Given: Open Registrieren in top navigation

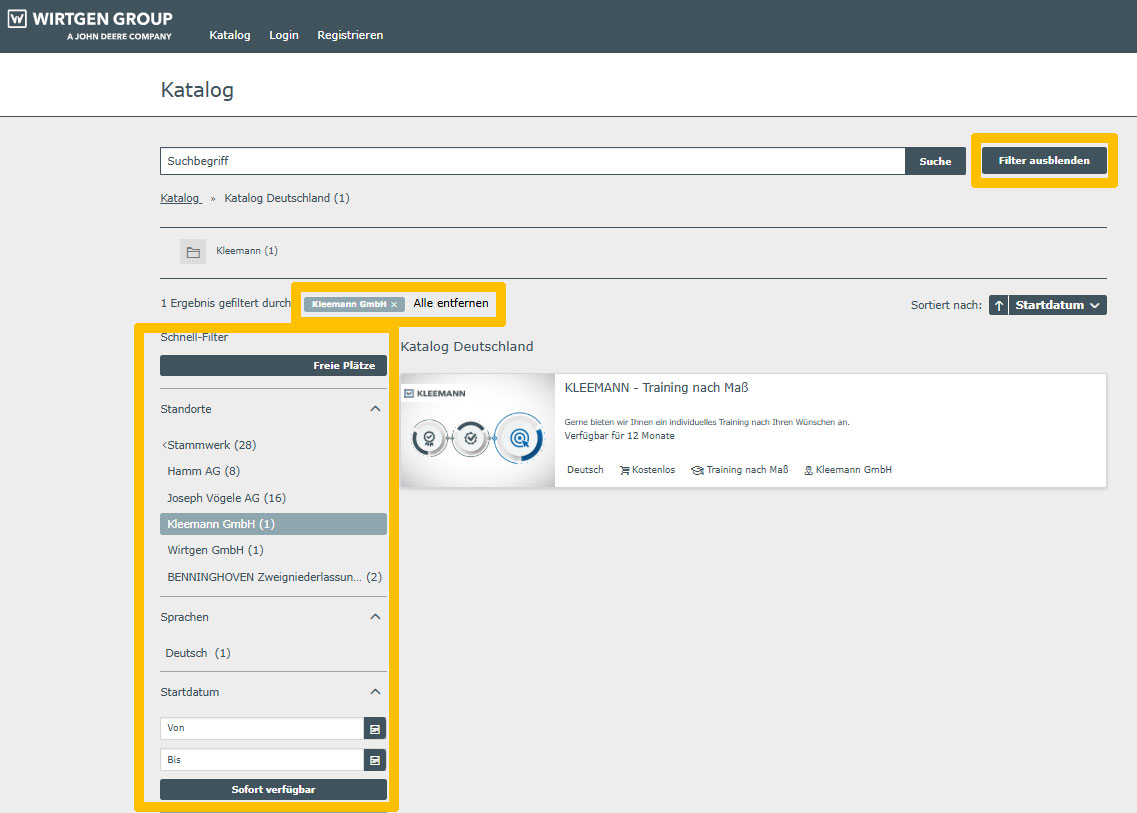Looking at the screenshot, I should [350, 35].
